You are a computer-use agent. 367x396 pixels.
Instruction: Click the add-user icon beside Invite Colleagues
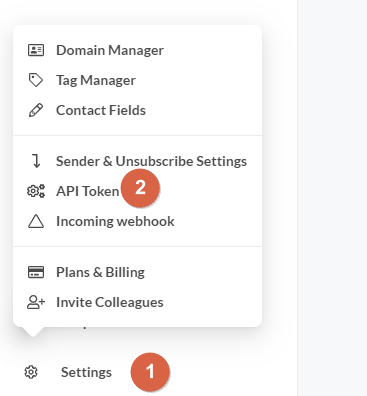[x=36, y=302]
